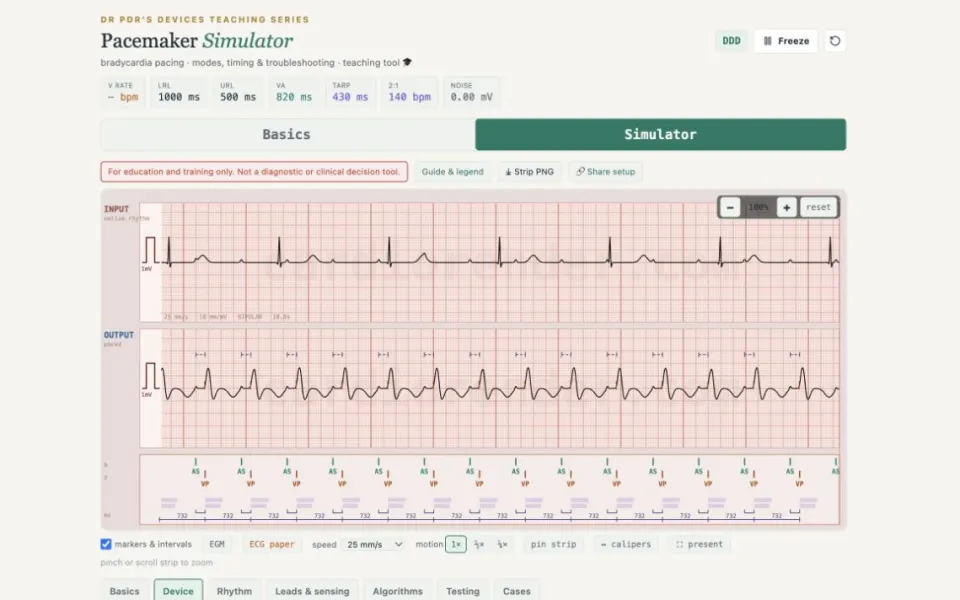
Task: Open Guide & legend
Action: [x=452, y=172]
